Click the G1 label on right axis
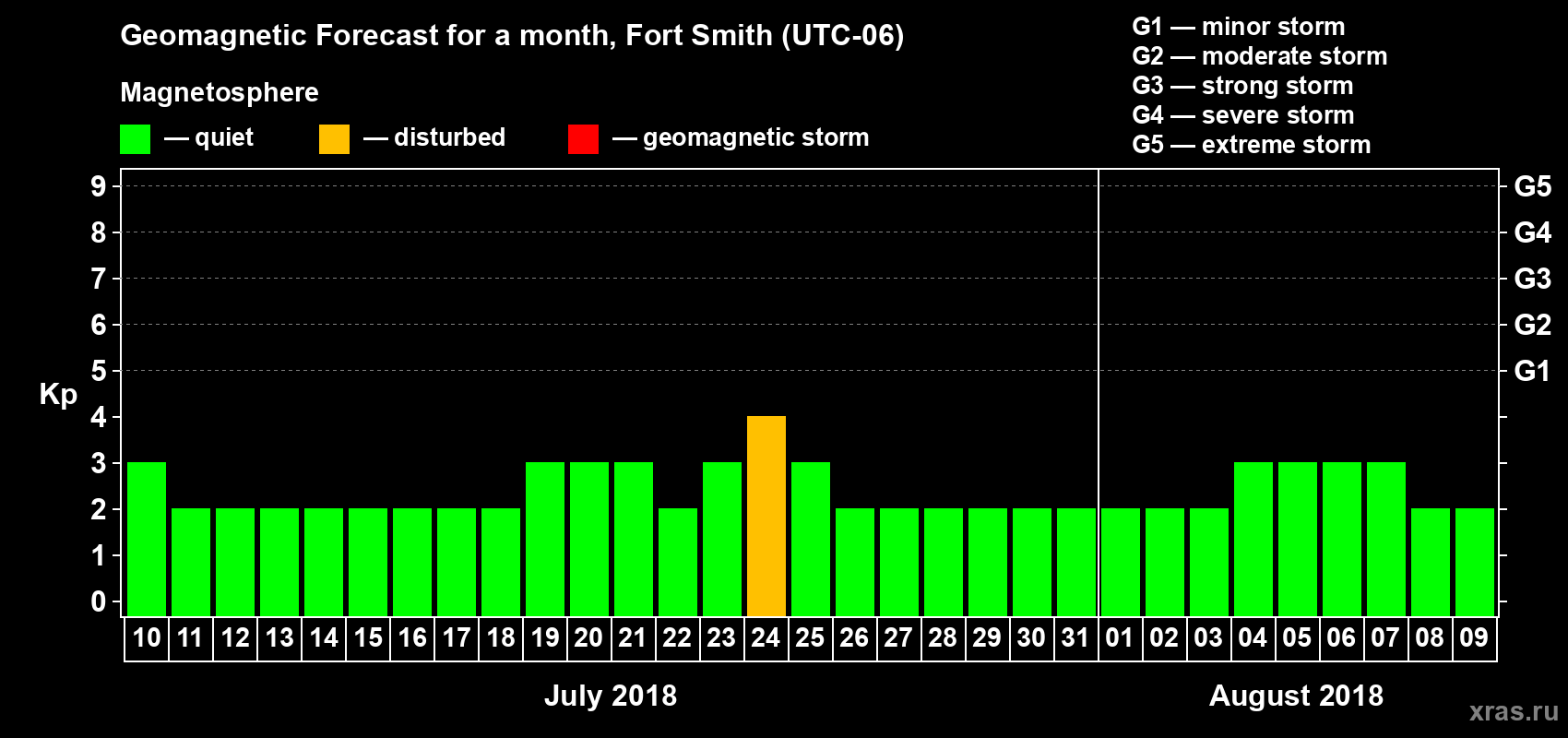1568x738 pixels. click(1532, 371)
